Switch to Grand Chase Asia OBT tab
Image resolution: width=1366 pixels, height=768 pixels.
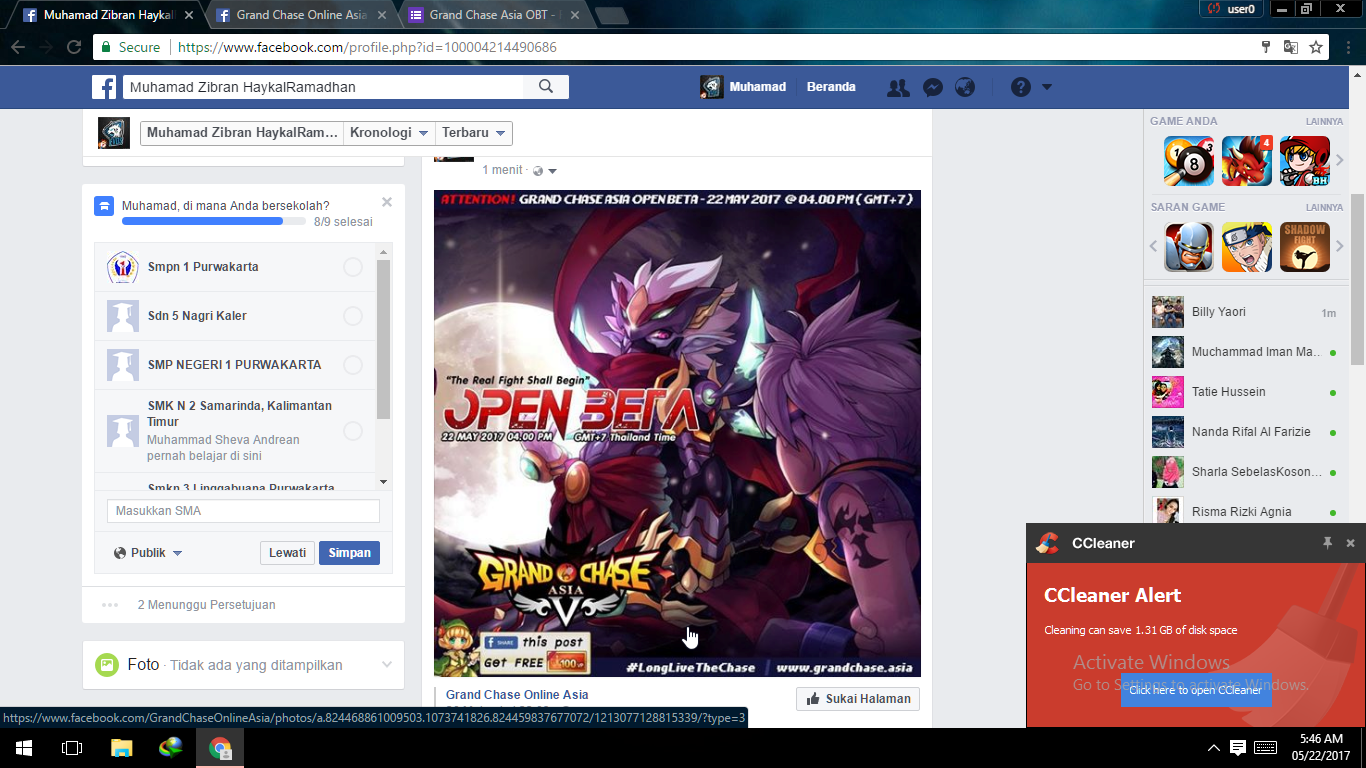coord(495,15)
